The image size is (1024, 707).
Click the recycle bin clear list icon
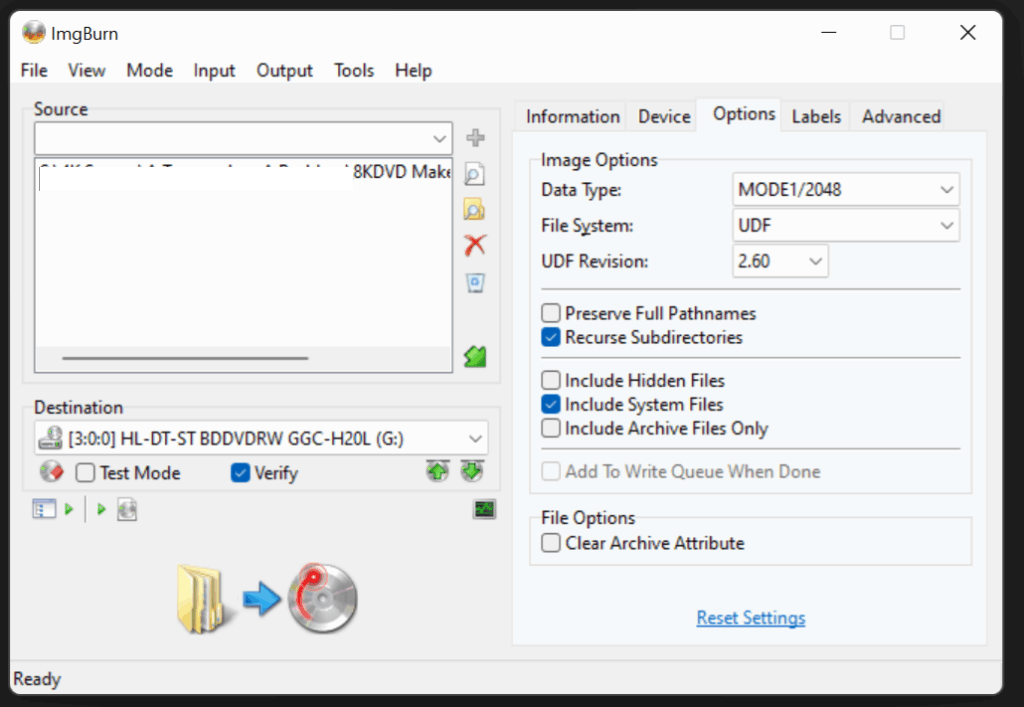tap(475, 284)
